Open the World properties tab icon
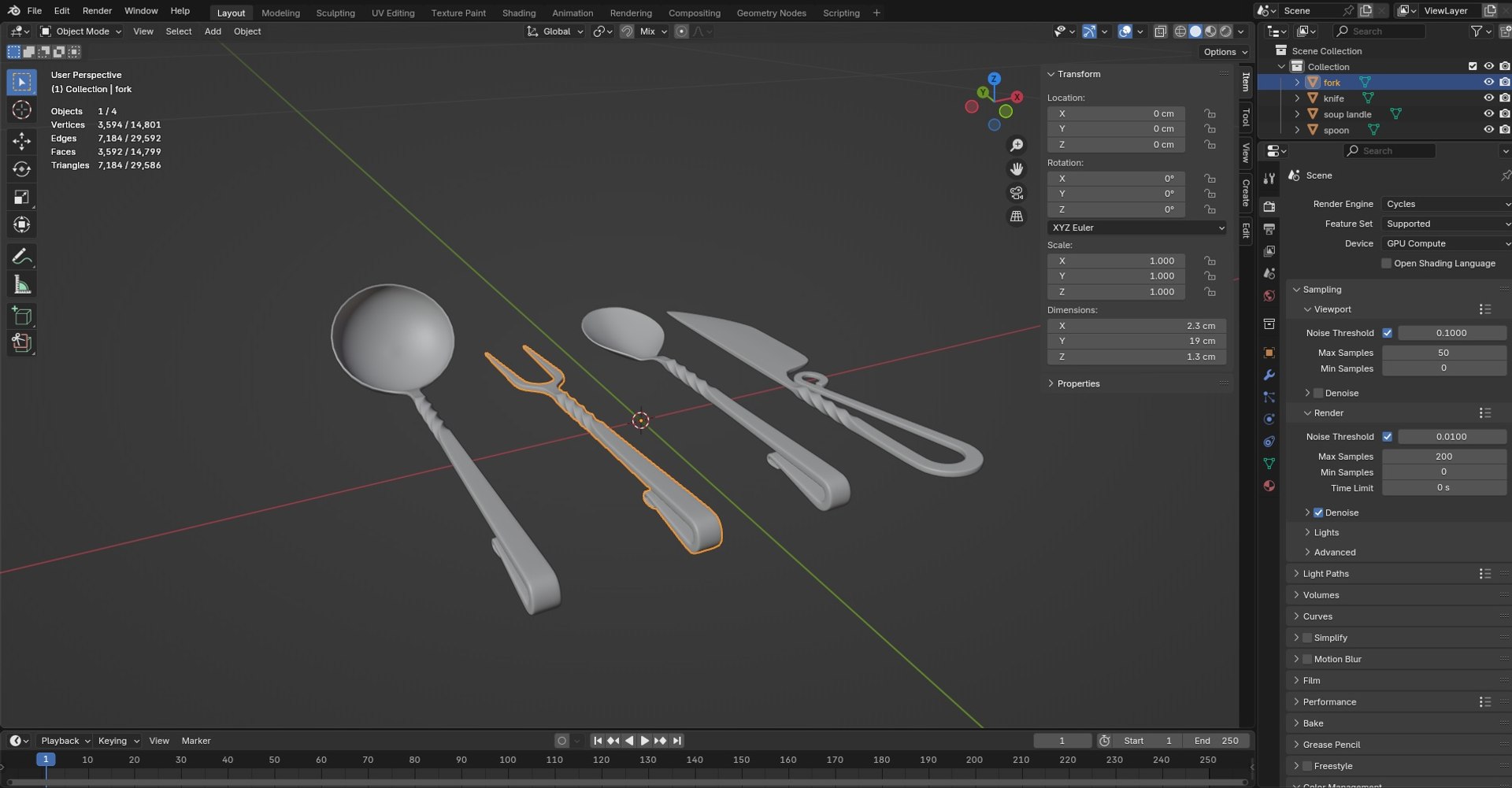 [x=1269, y=296]
